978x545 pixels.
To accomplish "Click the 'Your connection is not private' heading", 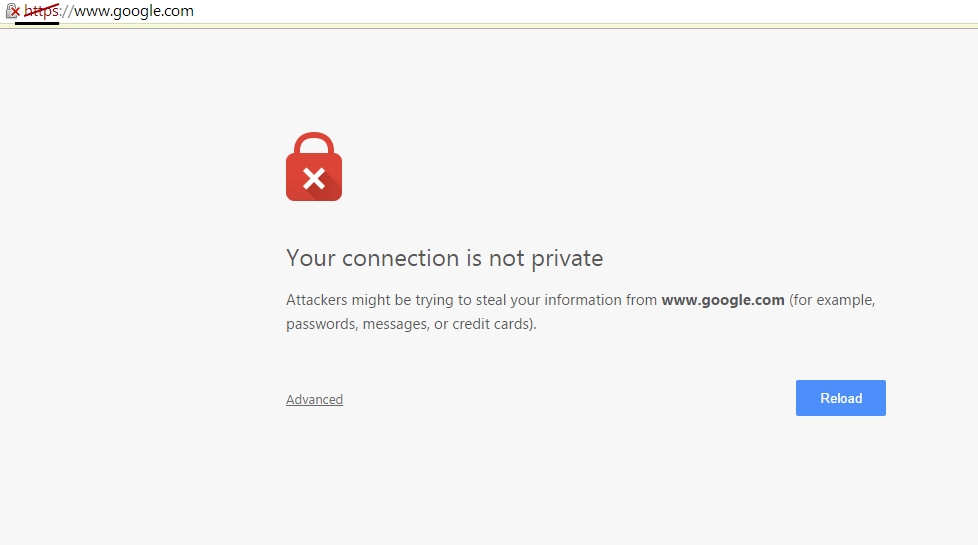I will pos(445,258).
